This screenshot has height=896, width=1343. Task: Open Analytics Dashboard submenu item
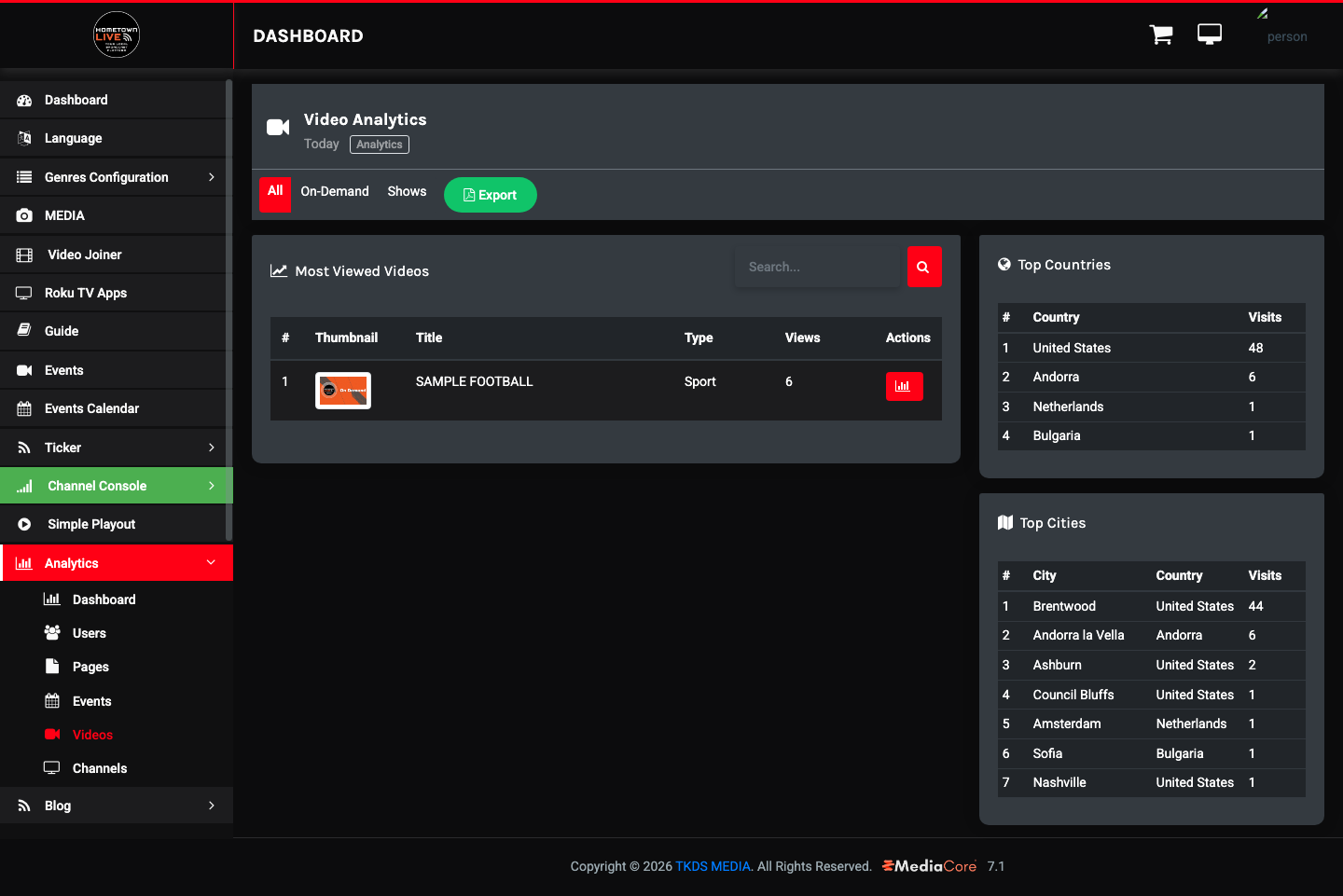pyautogui.click(x=104, y=600)
